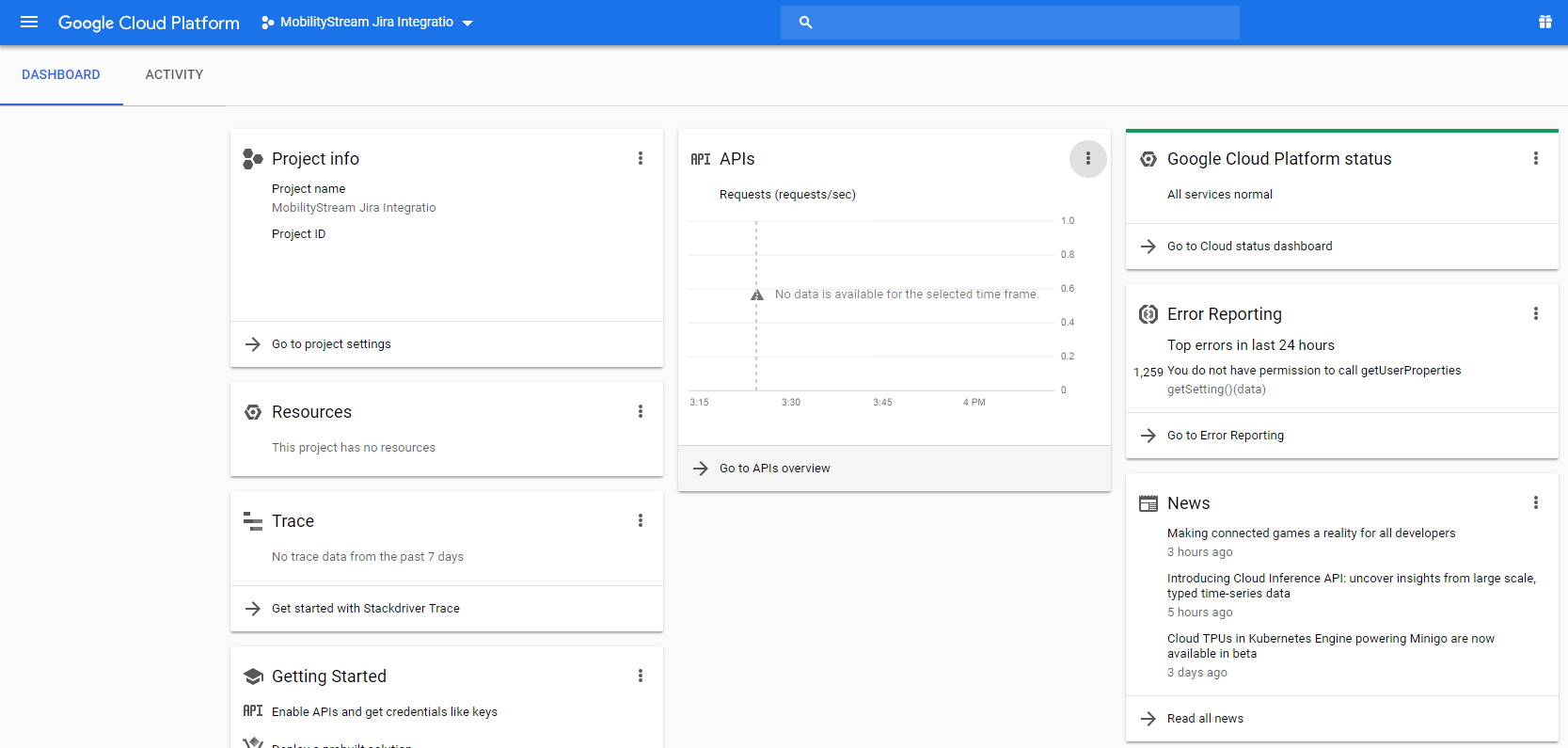This screenshot has width=1568, height=748.
Task: Click the gift icon in header
Action: pyautogui.click(x=1544, y=22)
